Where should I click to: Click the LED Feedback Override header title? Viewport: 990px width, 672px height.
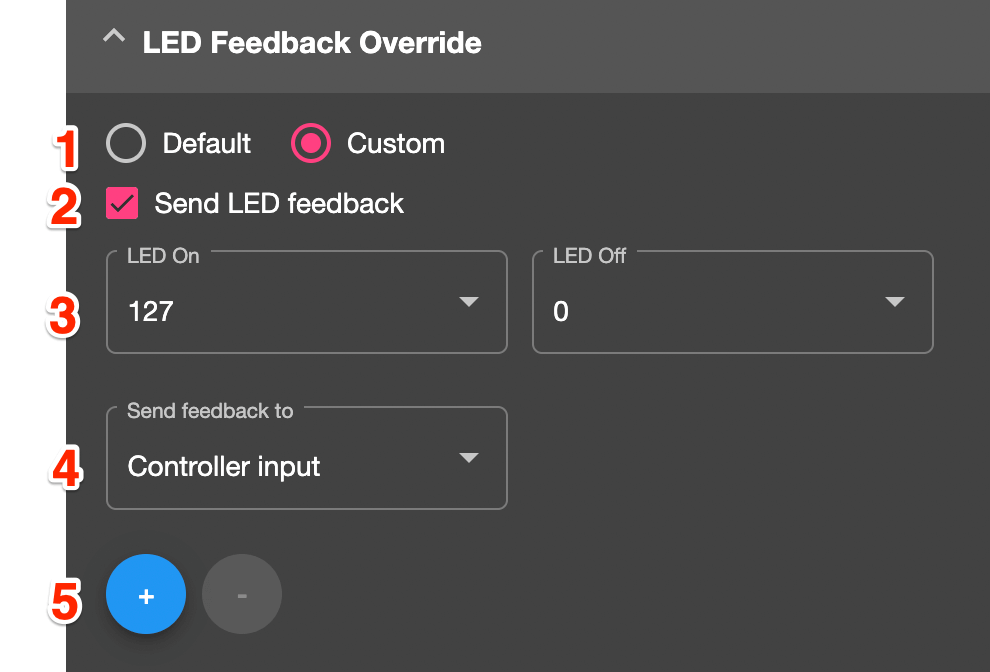click(312, 43)
